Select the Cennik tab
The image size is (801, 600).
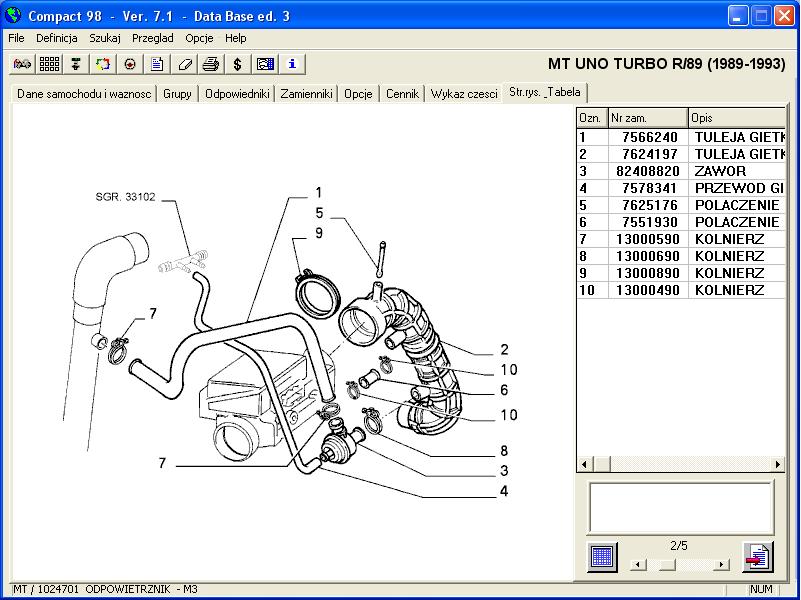[x=402, y=94]
